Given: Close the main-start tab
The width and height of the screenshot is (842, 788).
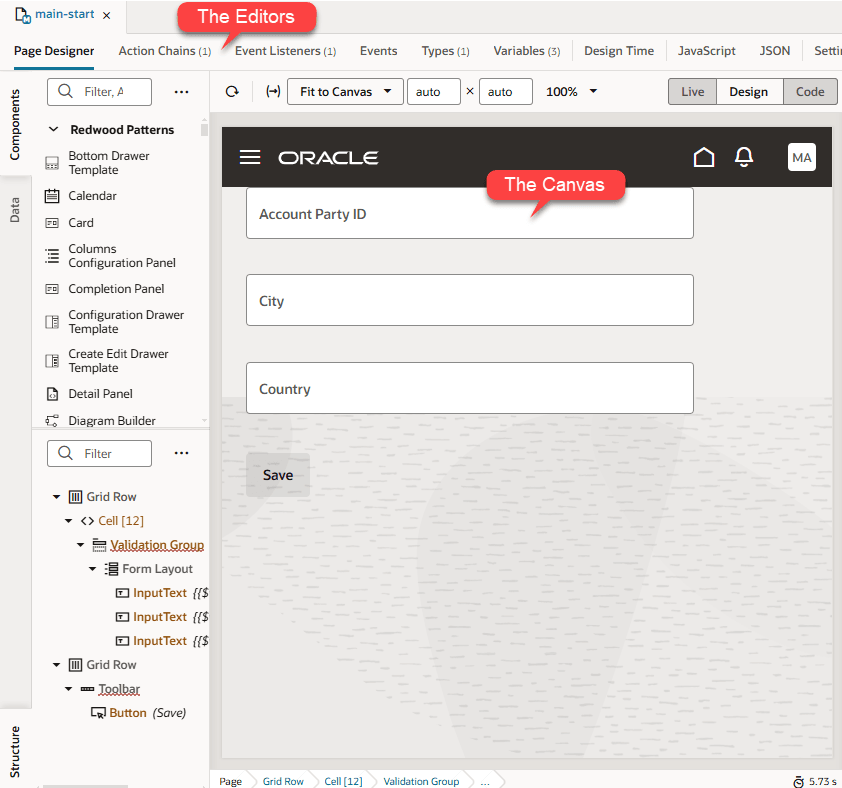Looking at the screenshot, I should coord(107,16).
